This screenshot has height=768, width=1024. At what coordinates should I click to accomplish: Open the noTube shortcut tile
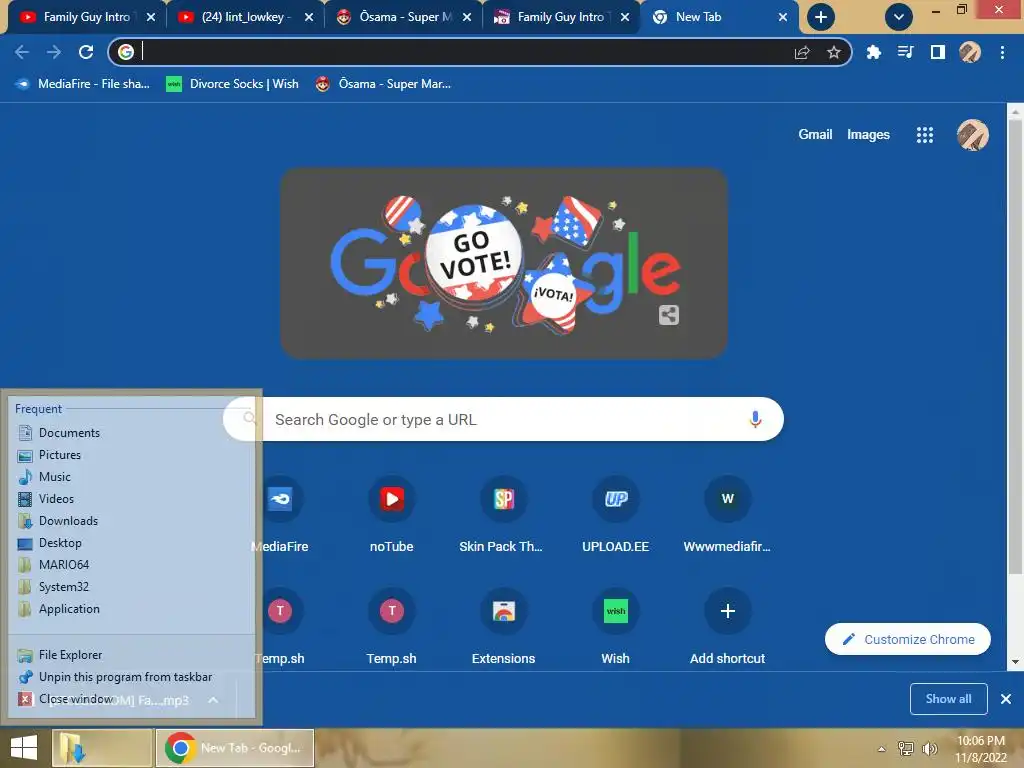392,516
